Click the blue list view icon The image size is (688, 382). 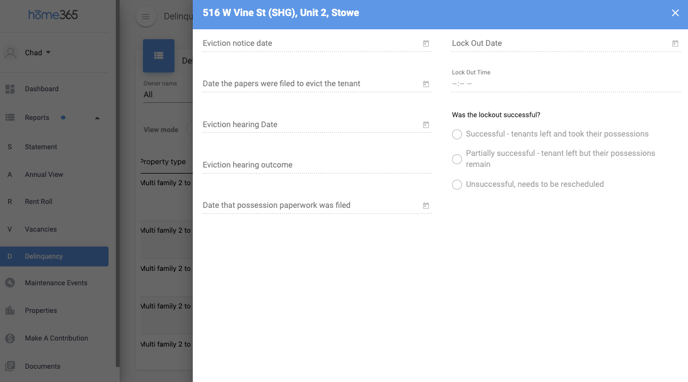[x=158, y=56]
